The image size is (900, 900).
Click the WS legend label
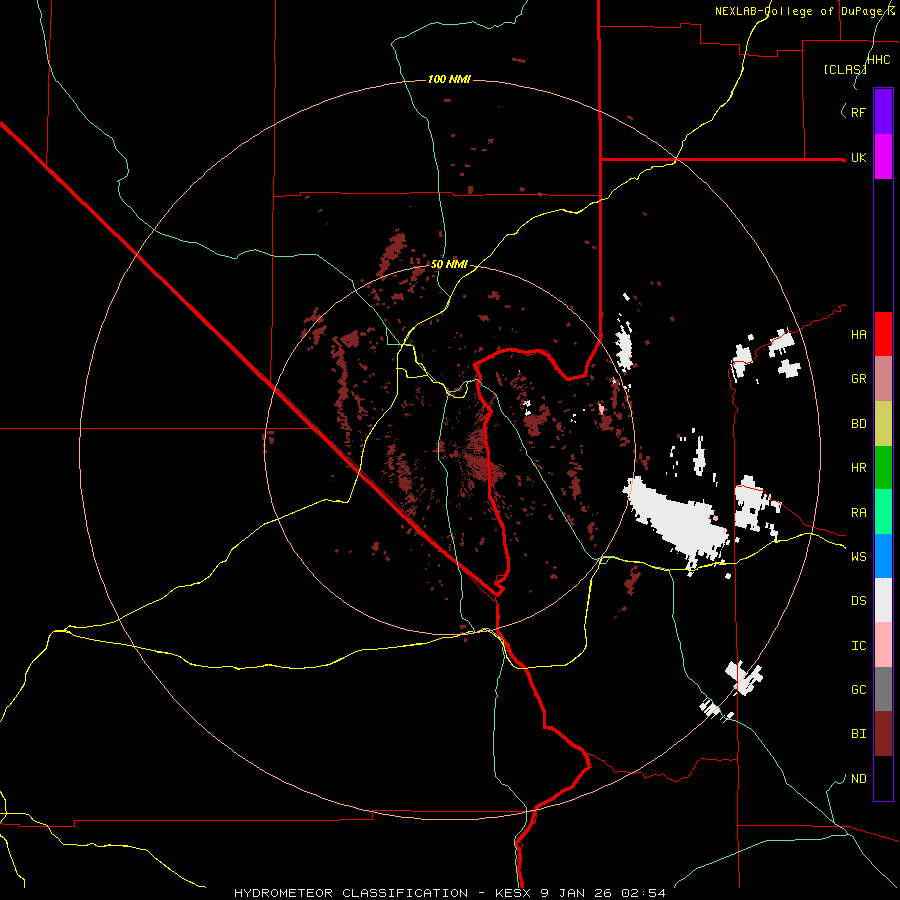(x=858, y=557)
